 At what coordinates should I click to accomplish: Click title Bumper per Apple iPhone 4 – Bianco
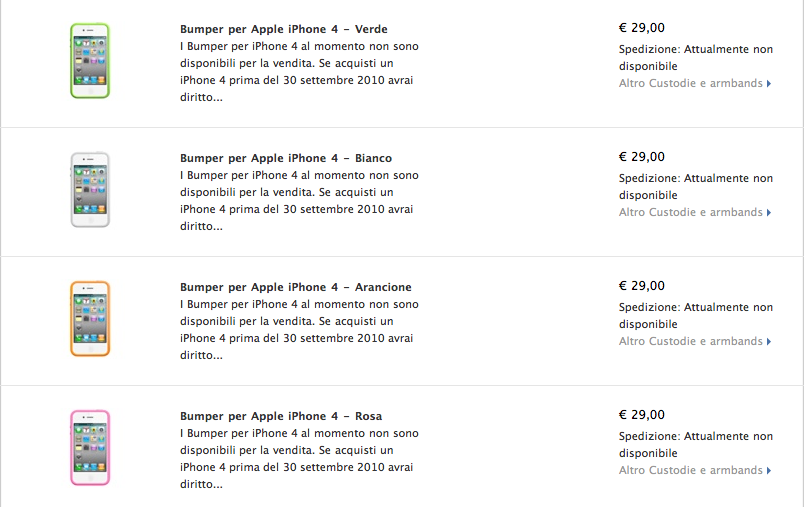point(286,158)
